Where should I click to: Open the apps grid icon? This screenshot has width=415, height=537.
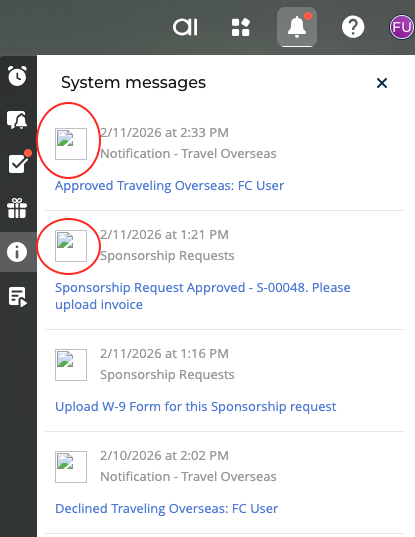coord(241,27)
